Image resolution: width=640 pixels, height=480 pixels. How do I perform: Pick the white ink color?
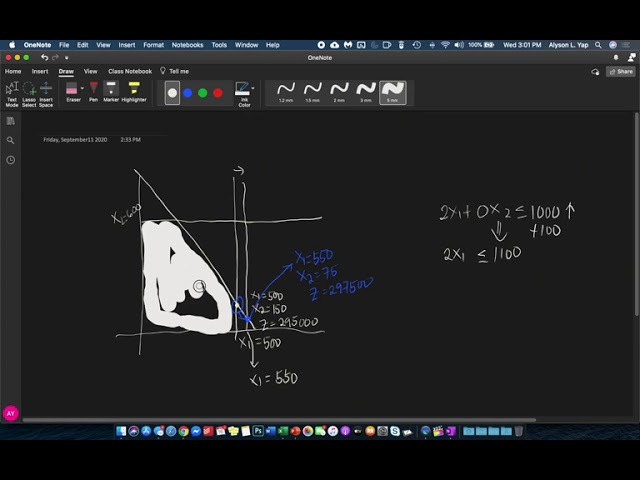tap(172, 93)
